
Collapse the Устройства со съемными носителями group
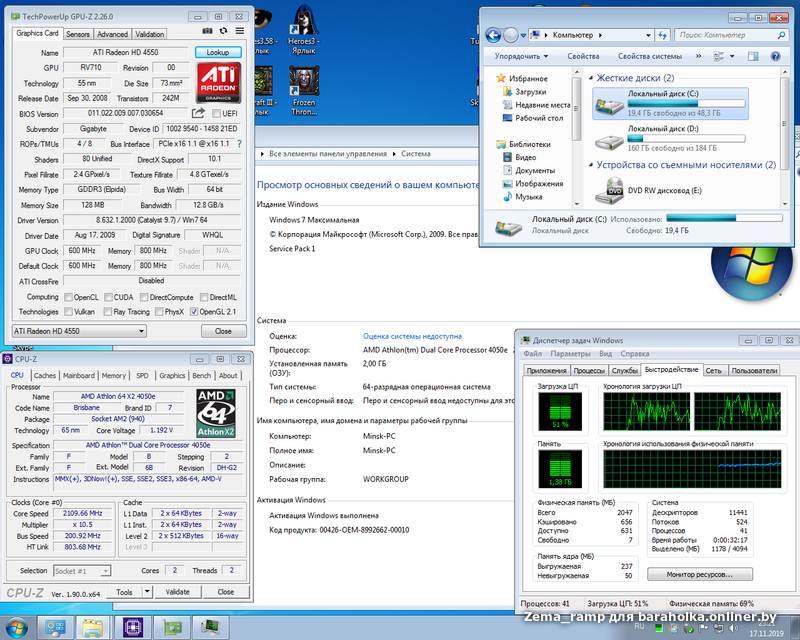pos(591,165)
